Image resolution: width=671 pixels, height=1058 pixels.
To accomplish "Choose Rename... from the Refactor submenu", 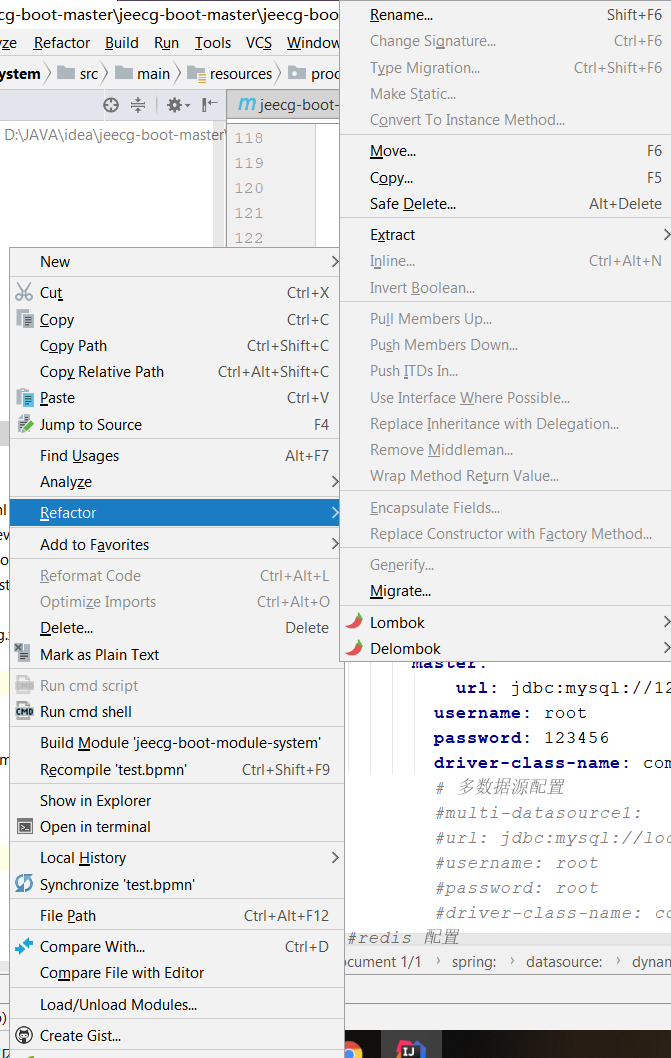I will [506, 15].
